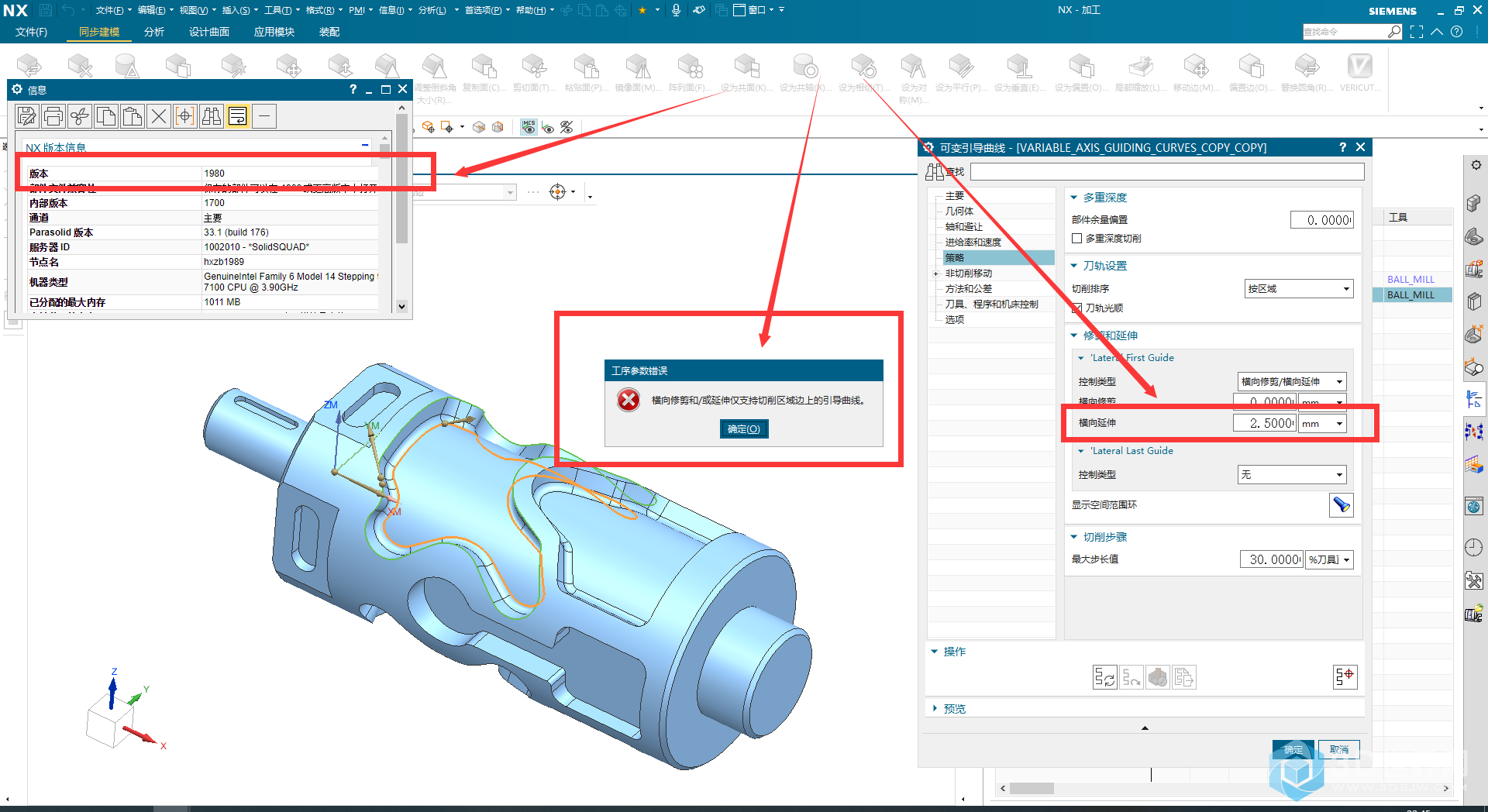Check the 多重深度切削 checkbox
This screenshot has width=1488, height=812.
(x=1077, y=239)
